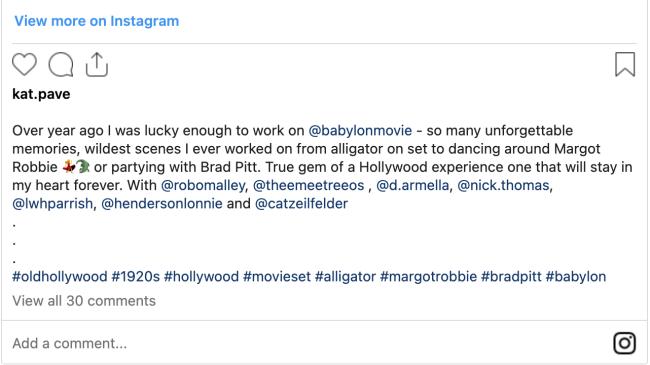Browse the #oldhollywood hashtag
Viewport: 650px width, 365px height.
[x=60, y=277]
